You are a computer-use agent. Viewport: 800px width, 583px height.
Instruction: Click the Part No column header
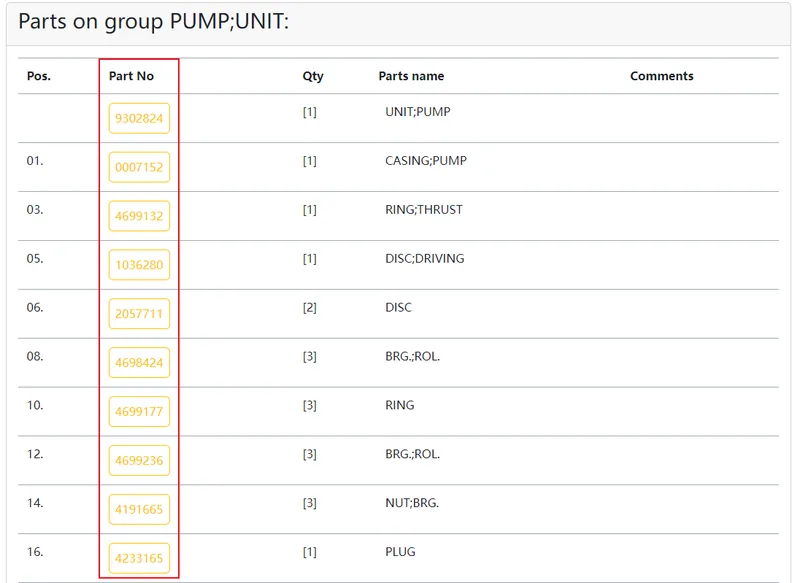[131, 76]
